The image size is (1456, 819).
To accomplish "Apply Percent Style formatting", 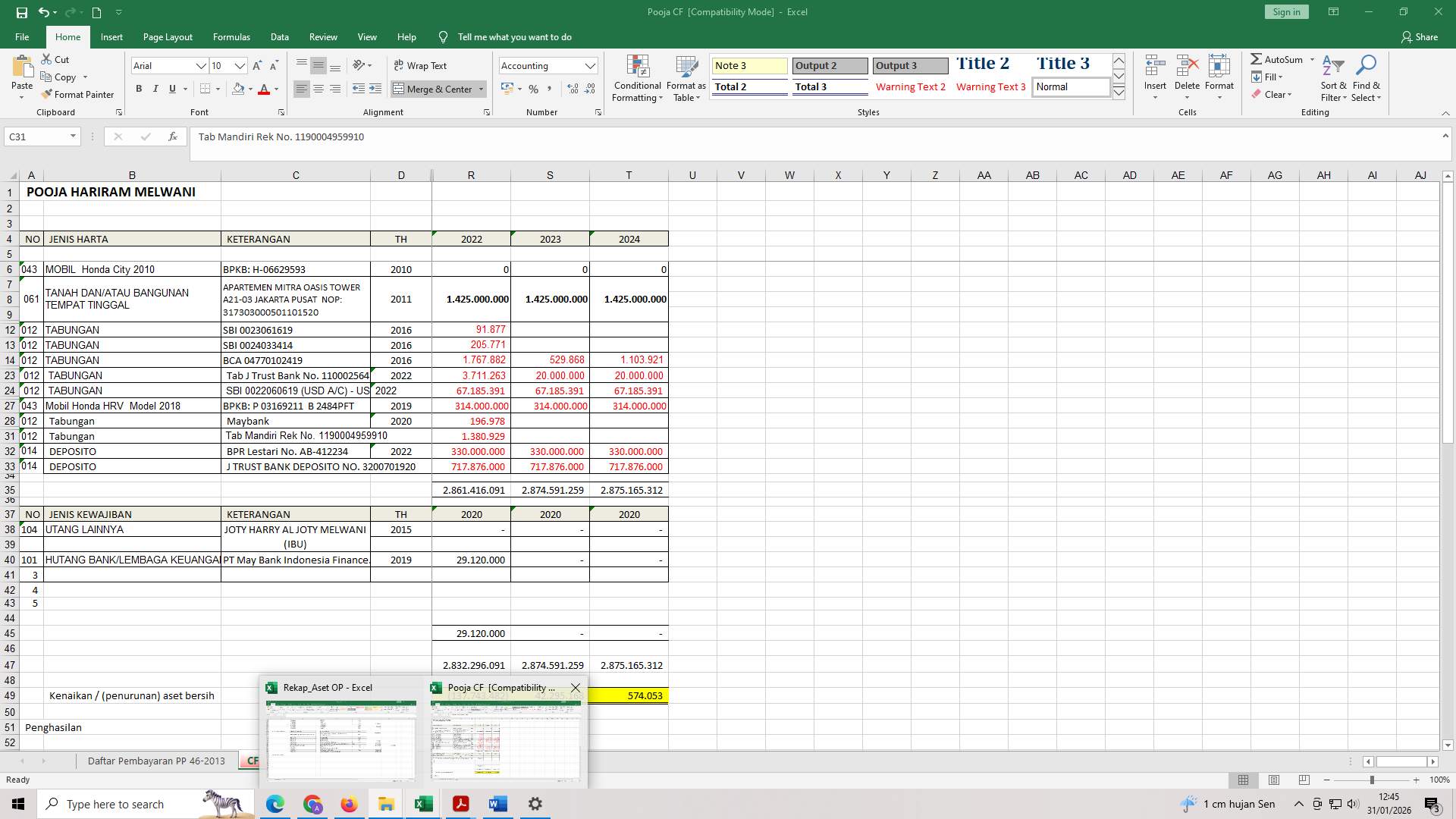I will (534, 89).
